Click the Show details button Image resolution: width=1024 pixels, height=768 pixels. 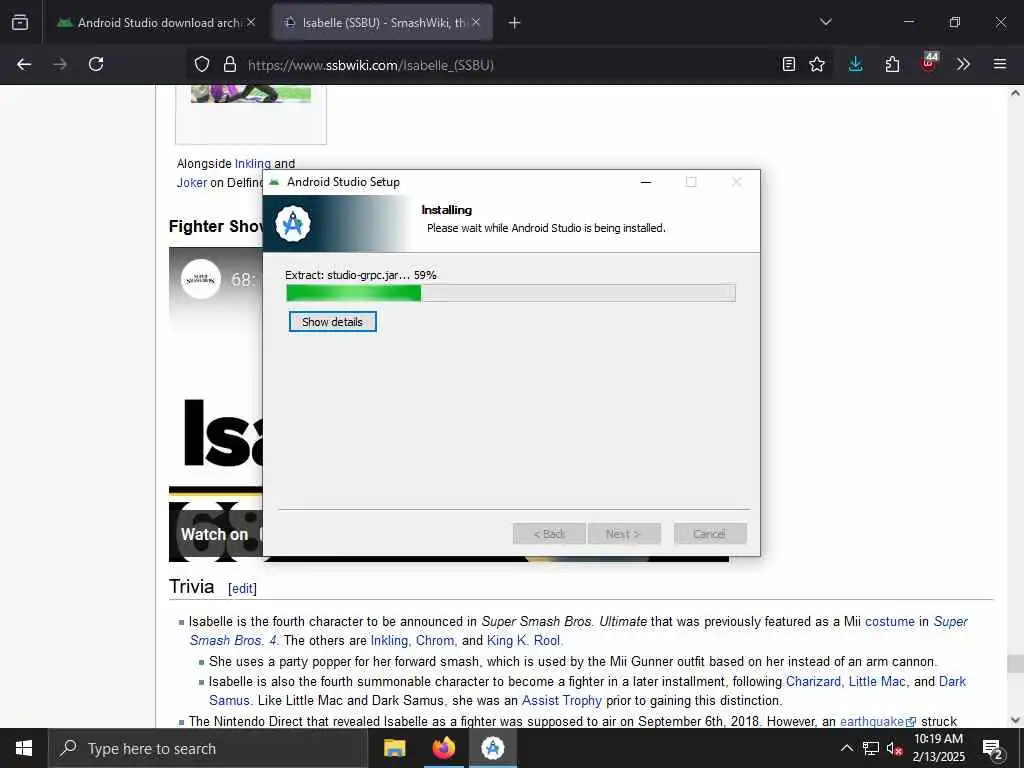pyautogui.click(x=332, y=321)
